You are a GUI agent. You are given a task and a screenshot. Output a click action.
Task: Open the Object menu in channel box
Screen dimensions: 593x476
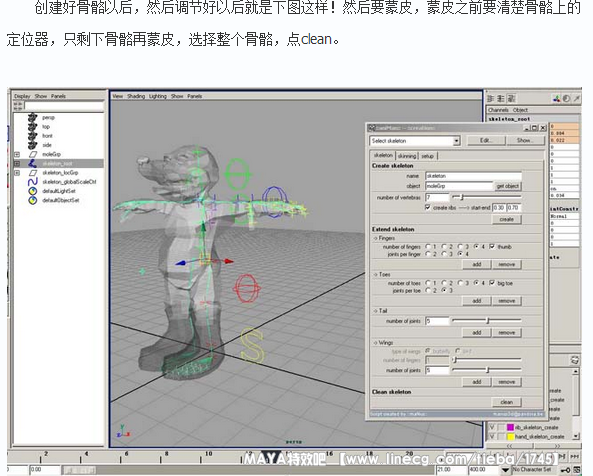(520, 110)
